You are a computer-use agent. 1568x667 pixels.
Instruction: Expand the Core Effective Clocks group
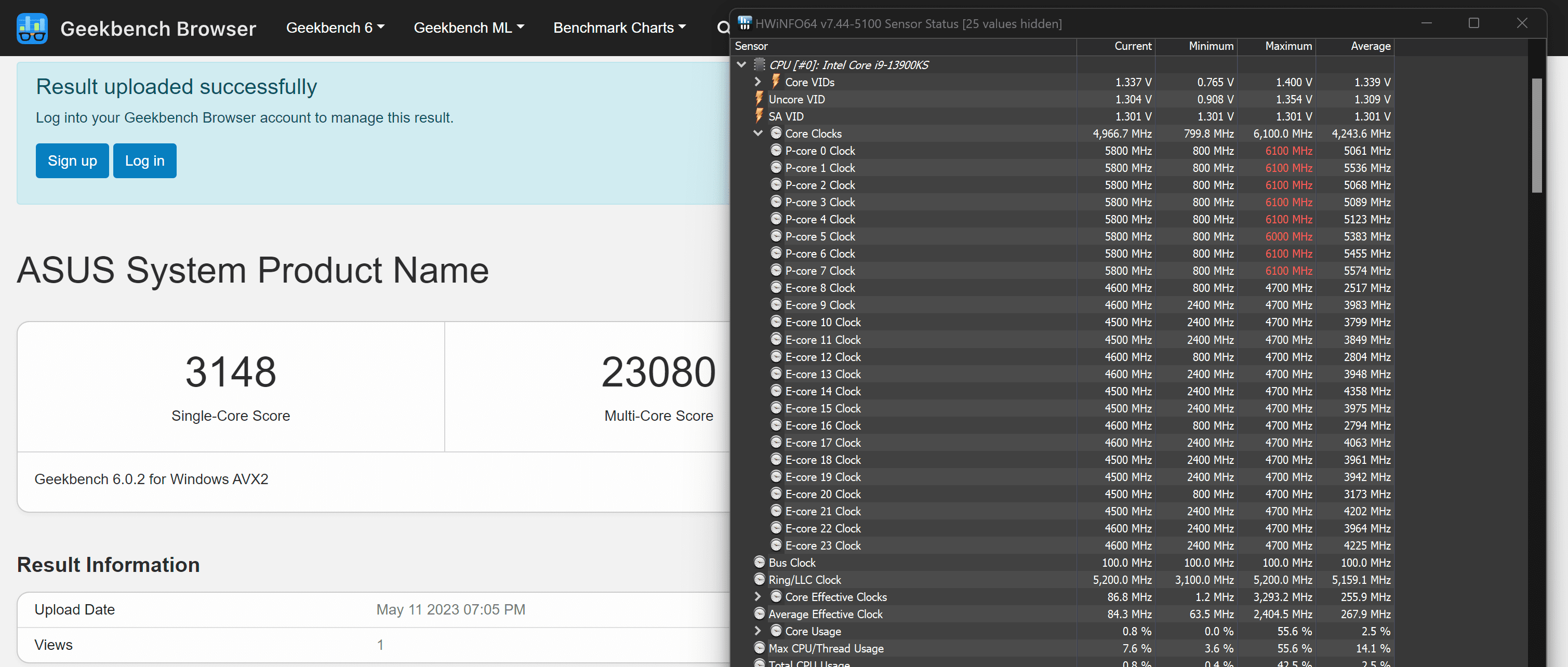point(758,596)
